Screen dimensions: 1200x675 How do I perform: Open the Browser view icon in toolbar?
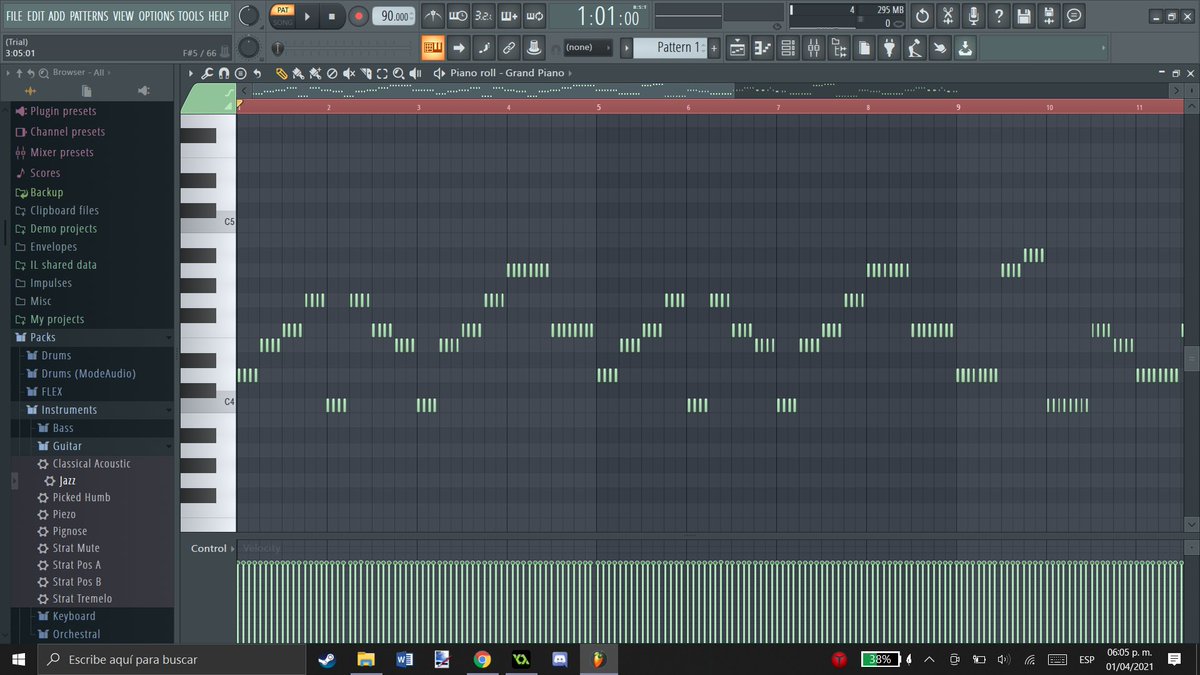tap(839, 47)
